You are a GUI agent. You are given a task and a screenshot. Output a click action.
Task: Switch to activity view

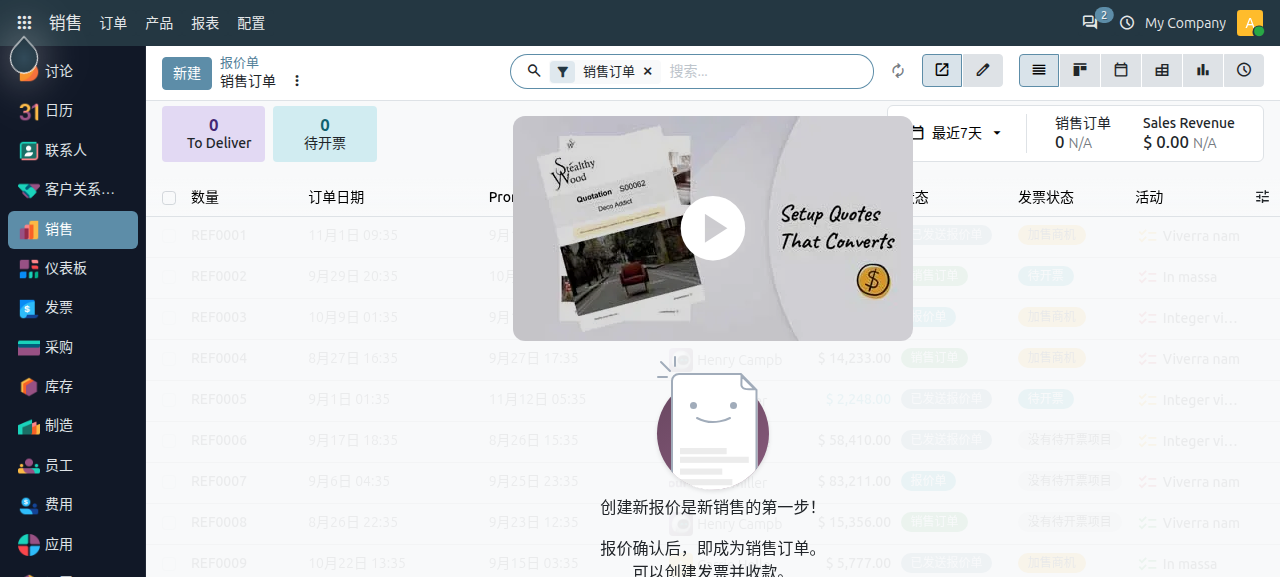[x=1244, y=70]
